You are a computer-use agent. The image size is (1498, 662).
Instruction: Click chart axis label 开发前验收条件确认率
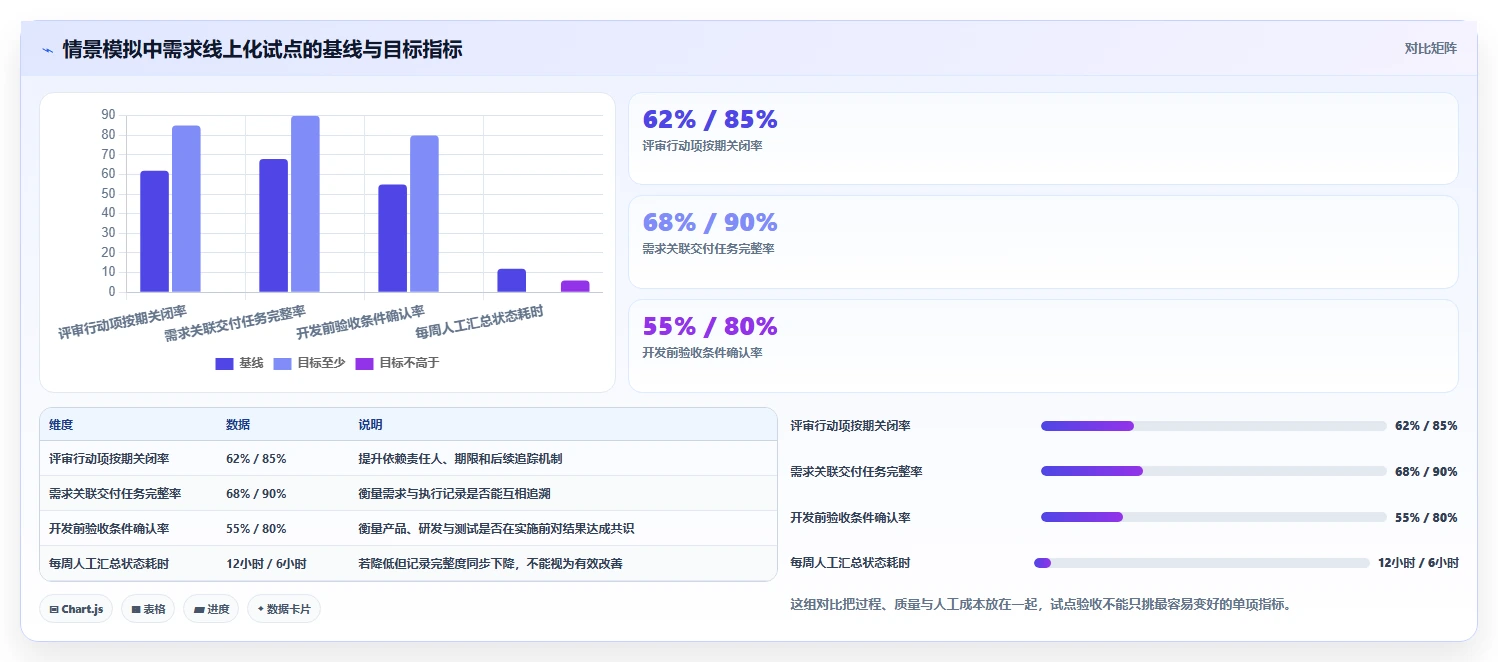point(360,322)
